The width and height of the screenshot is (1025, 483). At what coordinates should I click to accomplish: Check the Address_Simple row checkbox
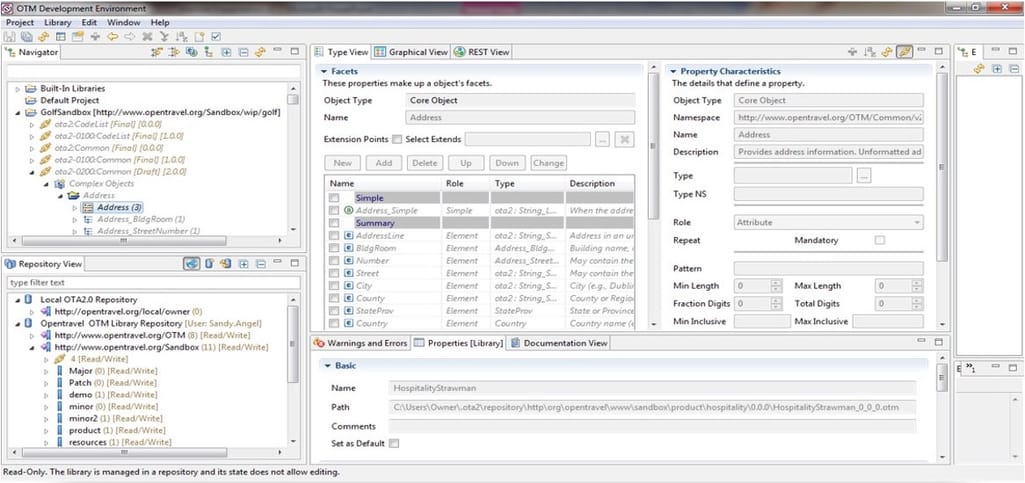(334, 211)
